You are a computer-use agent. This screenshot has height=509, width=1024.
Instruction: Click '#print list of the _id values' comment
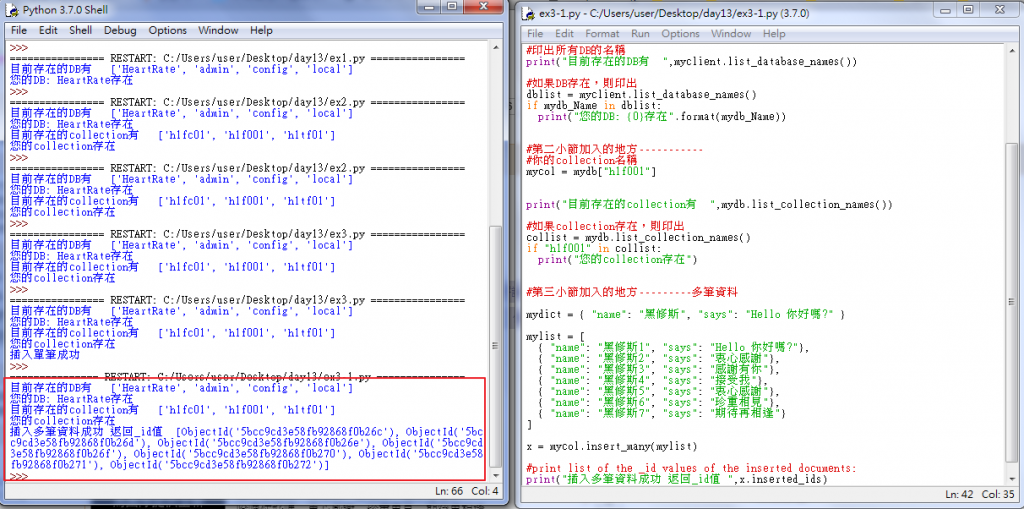(691, 468)
